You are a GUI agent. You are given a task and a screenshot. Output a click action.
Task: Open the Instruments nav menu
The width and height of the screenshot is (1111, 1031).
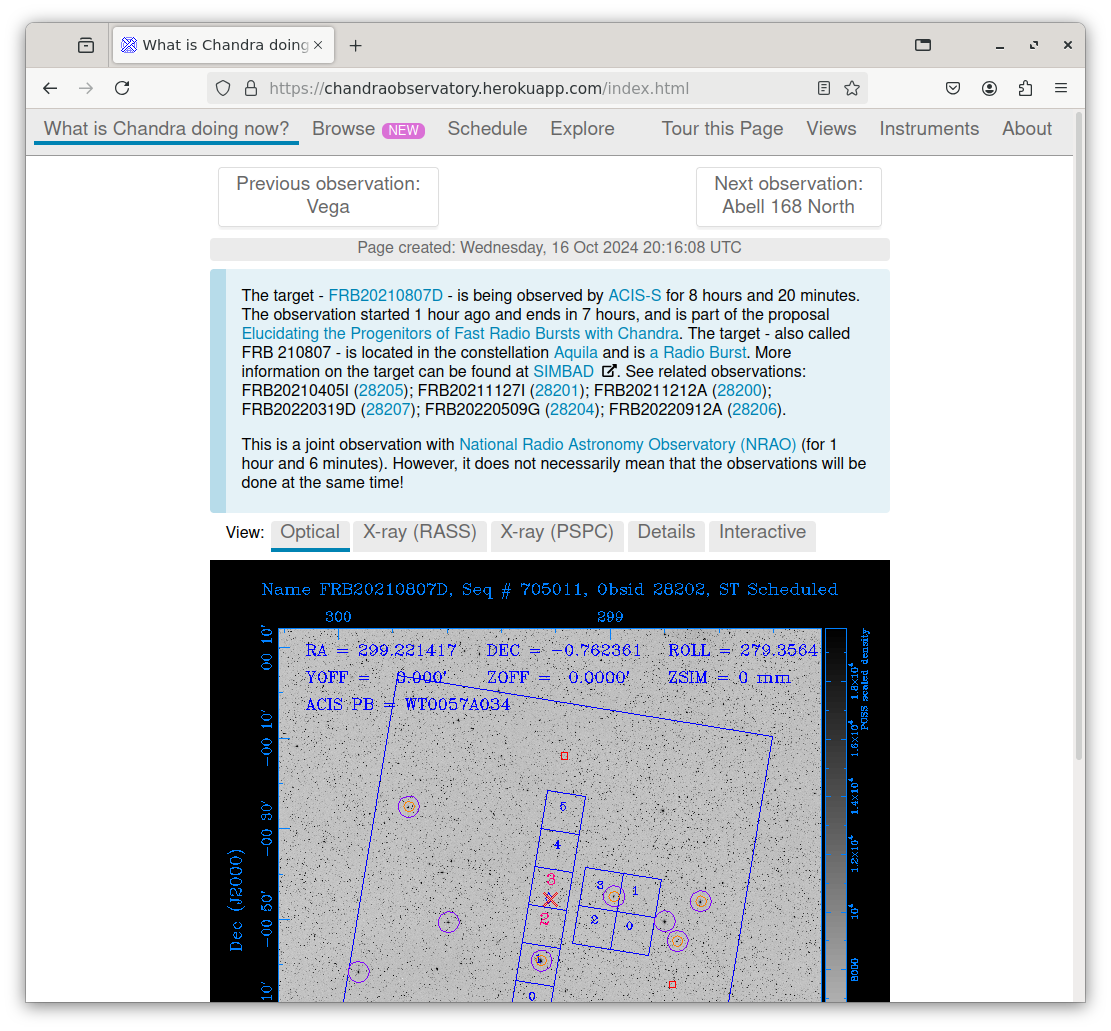click(x=929, y=129)
